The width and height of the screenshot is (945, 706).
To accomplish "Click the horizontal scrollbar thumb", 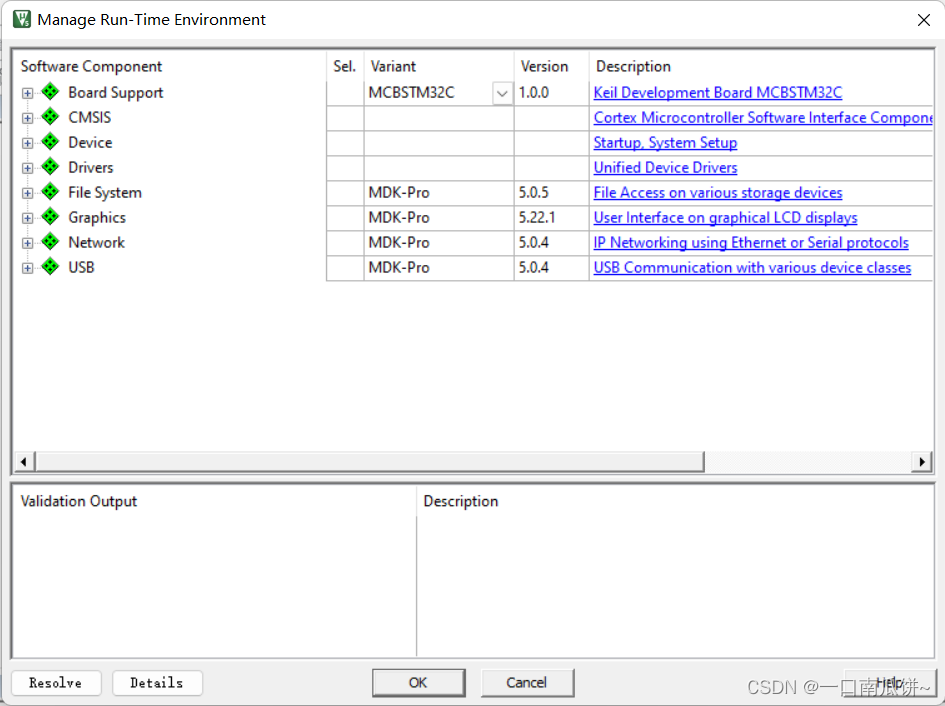I will pyautogui.click(x=369, y=462).
